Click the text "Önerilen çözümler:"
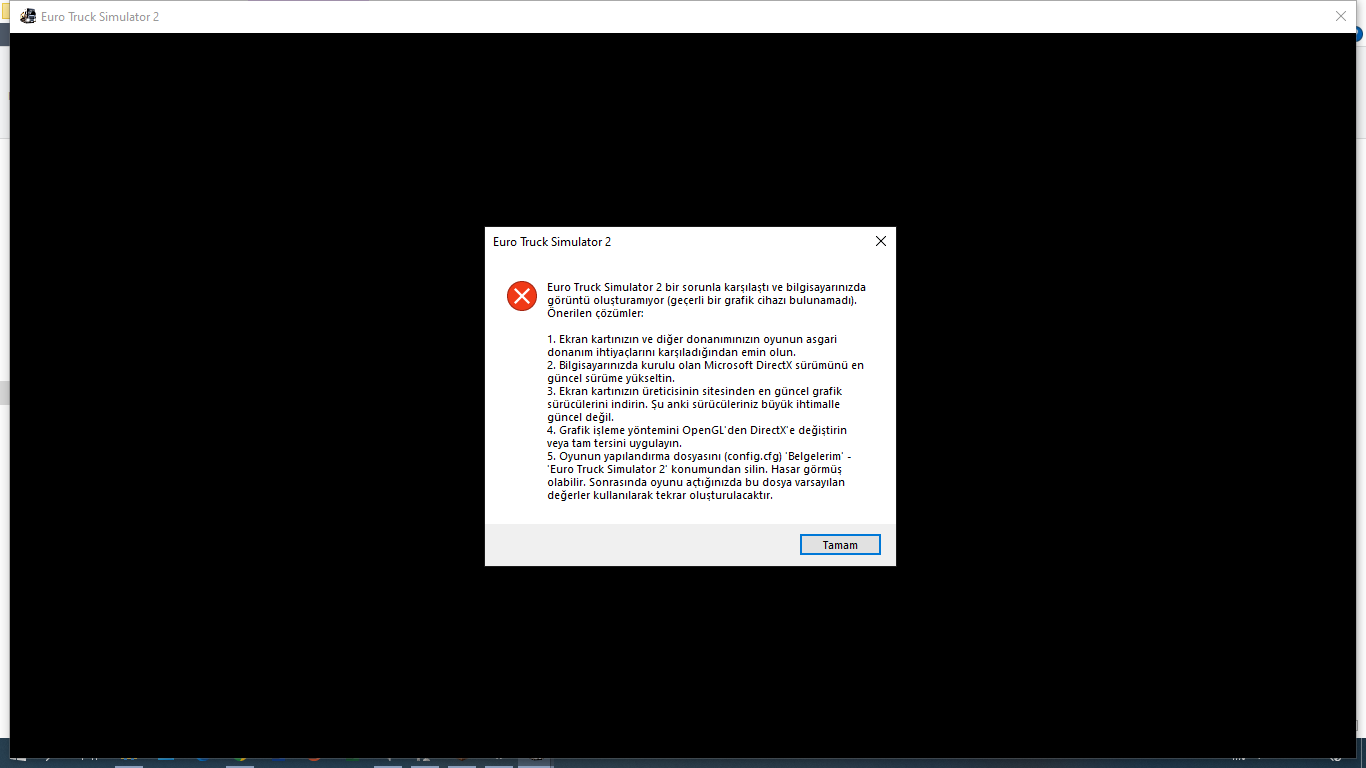The image size is (1366, 768). (x=596, y=313)
